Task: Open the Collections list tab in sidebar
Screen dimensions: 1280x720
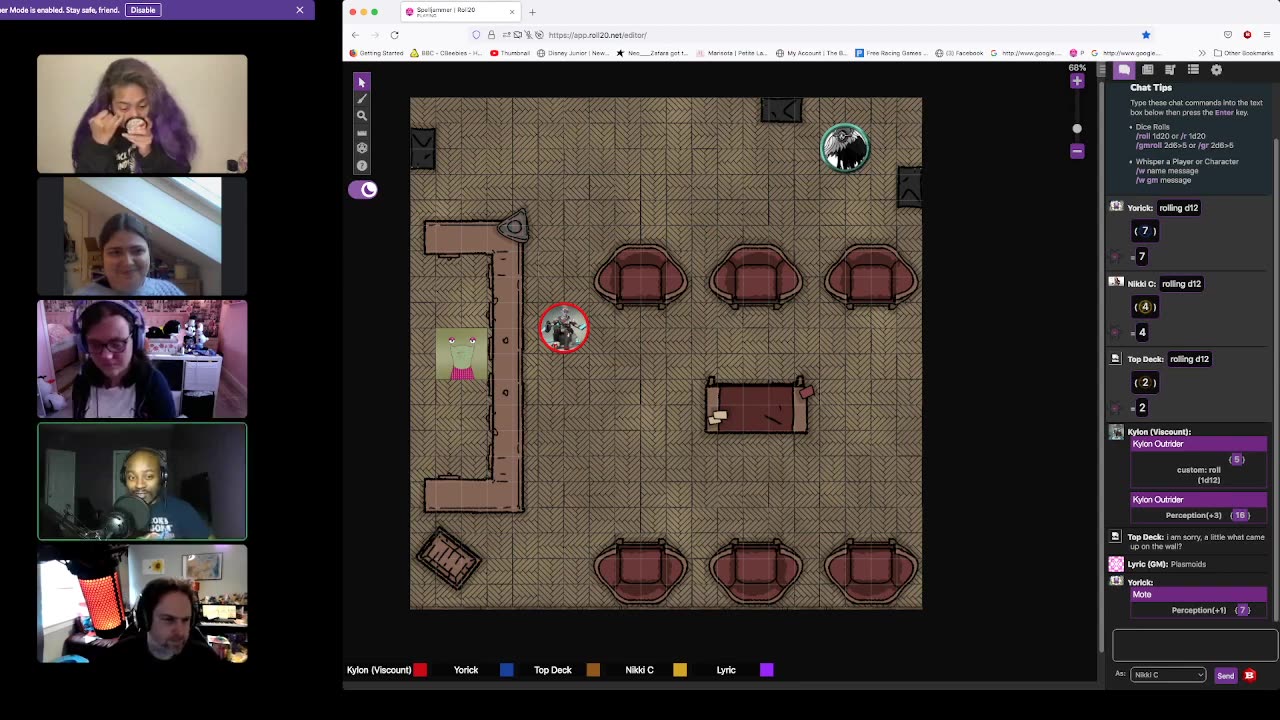Action: (x=1193, y=70)
